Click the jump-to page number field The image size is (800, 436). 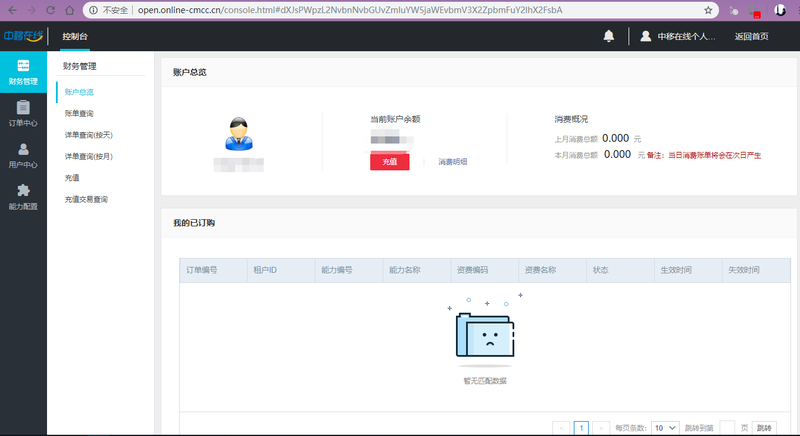coord(727,427)
